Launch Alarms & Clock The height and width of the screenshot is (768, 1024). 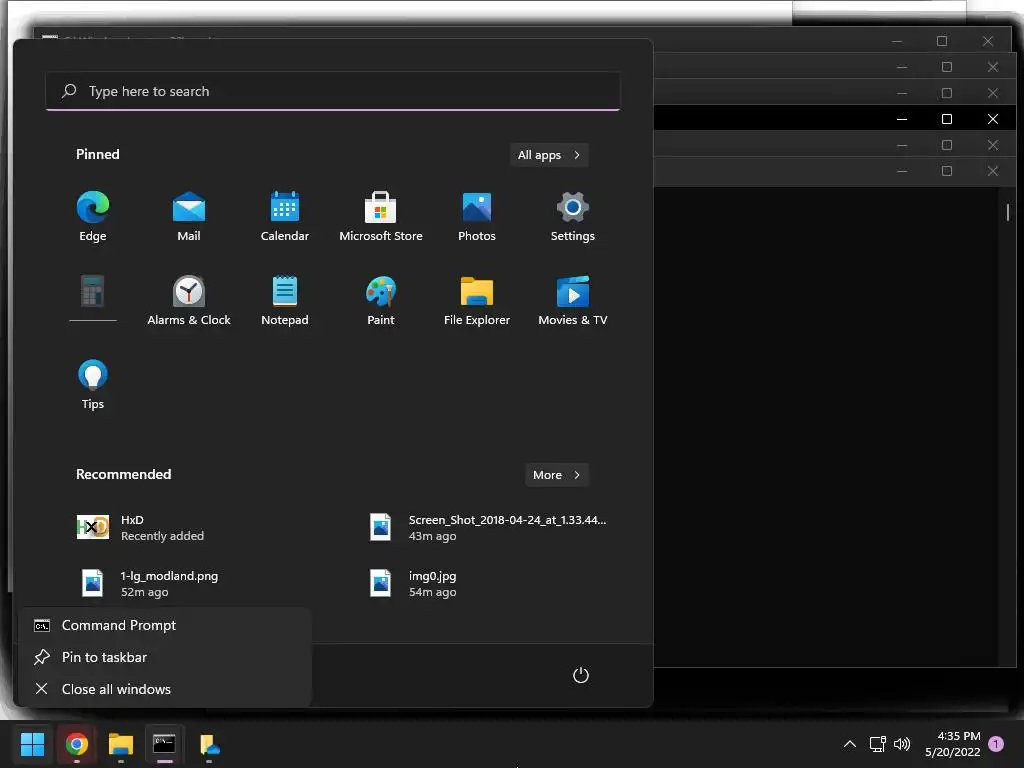click(x=189, y=300)
